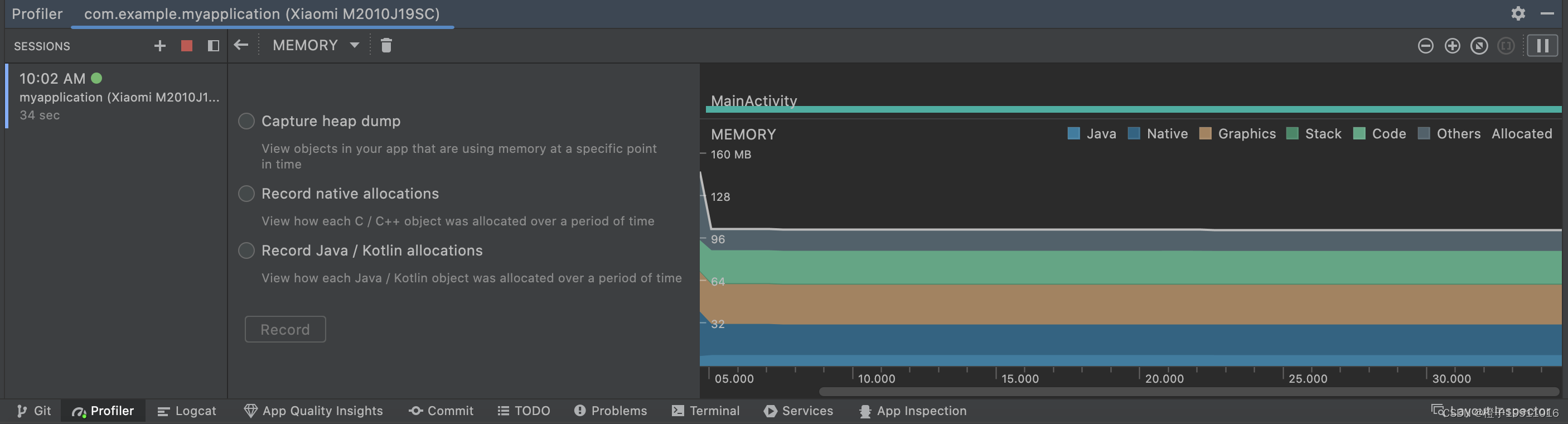Select the 10:02 AM session entry
The height and width of the screenshot is (424, 1568).
tap(116, 97)
